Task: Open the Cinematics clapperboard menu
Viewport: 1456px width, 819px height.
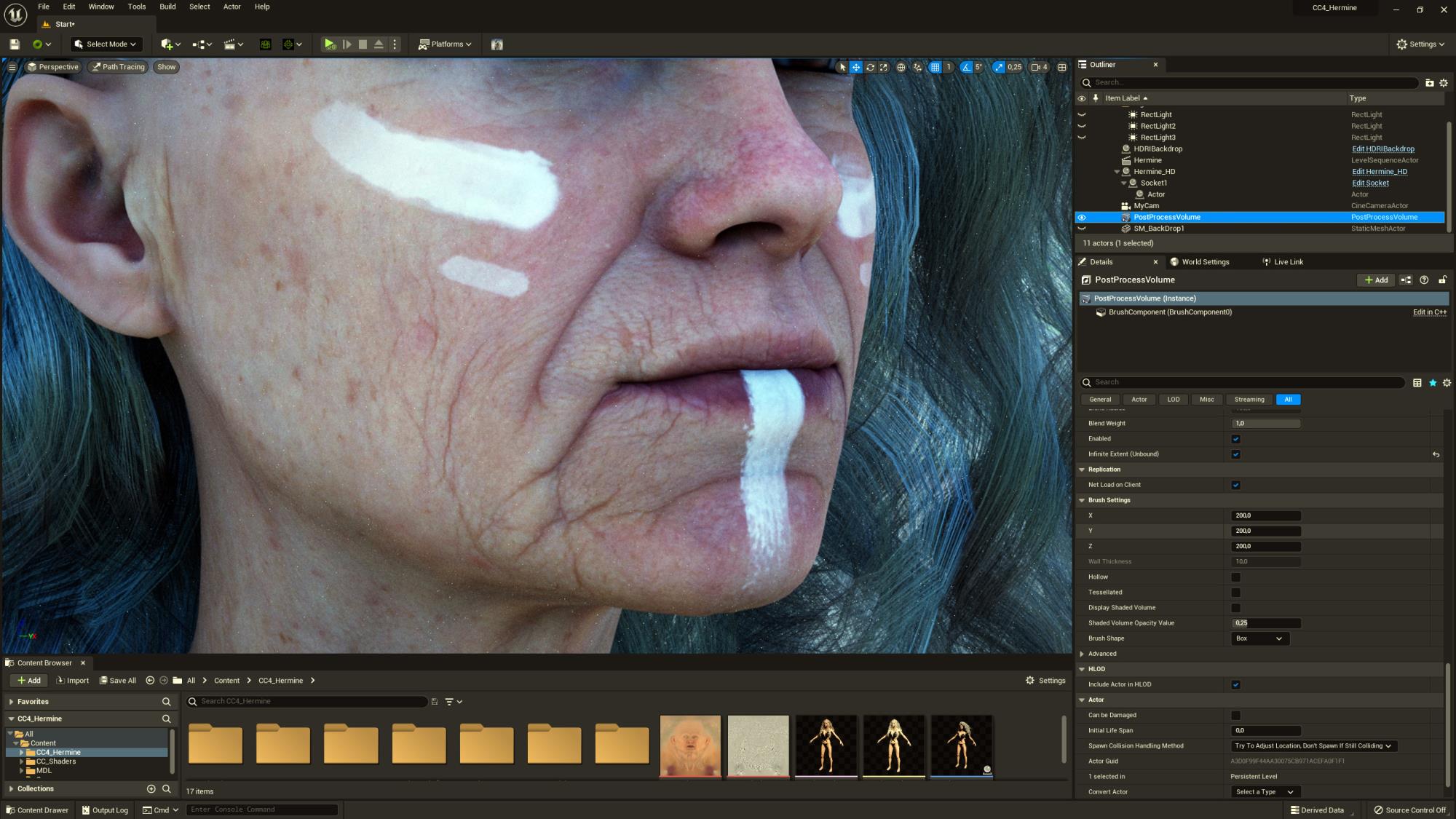Action: pyautogui.click(x=233, y=44)
